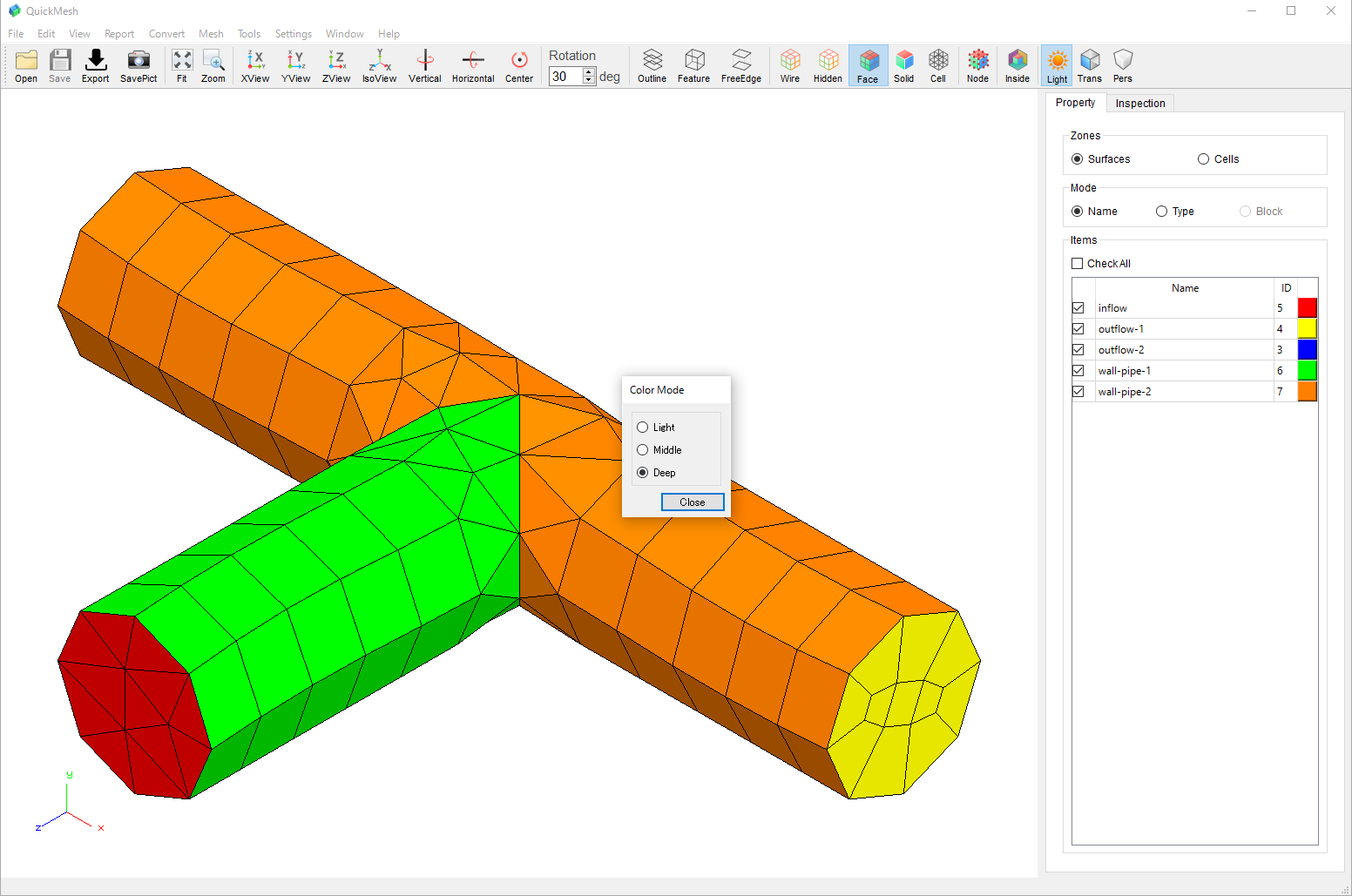1352x896 pixels.
Task: Increase rotation angle with stepper up arrow
Action: pos(589,72)
